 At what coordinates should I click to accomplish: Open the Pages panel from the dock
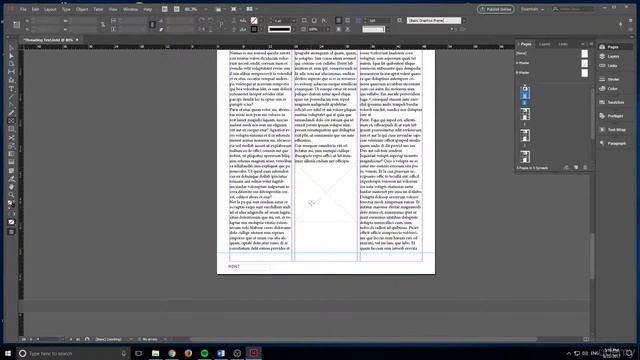click(x=614, y=47)
